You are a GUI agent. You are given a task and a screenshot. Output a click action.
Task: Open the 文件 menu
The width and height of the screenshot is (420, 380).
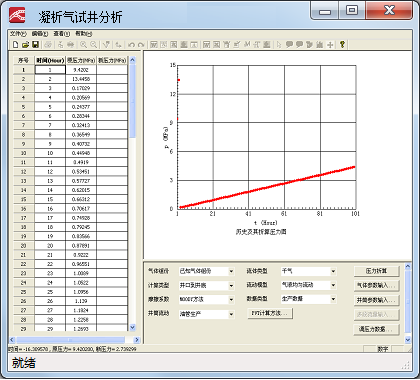pos(18,34)
